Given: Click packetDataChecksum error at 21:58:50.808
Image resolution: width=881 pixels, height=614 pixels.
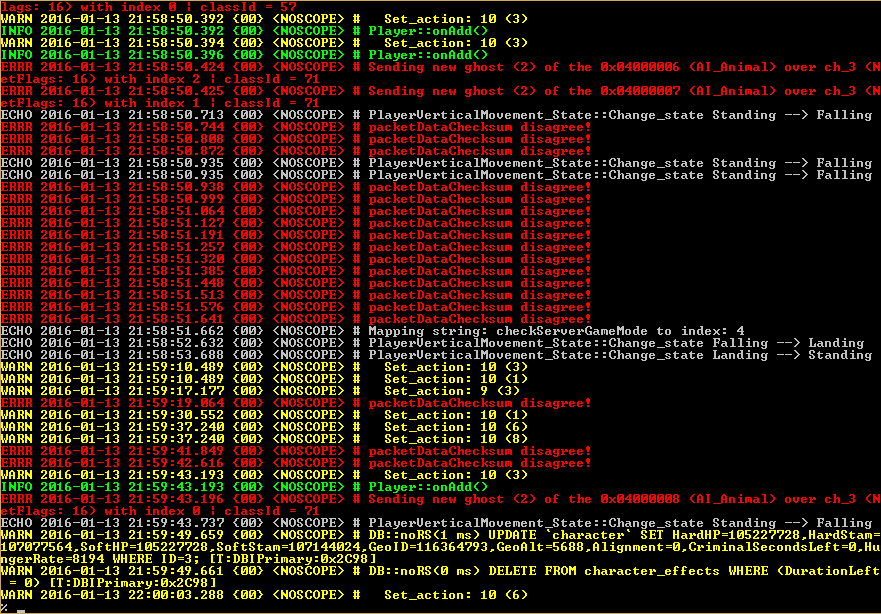Looking at the screenshot, I should coord(296,139).
